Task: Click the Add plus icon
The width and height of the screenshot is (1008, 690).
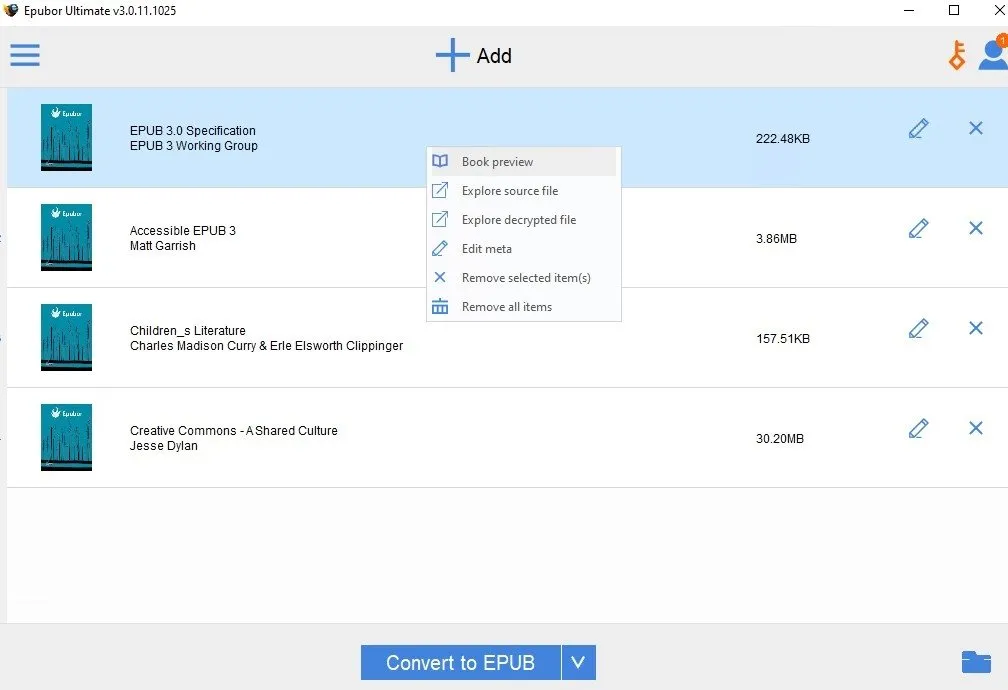Action: pyautogui.click(x=453, y=55)
